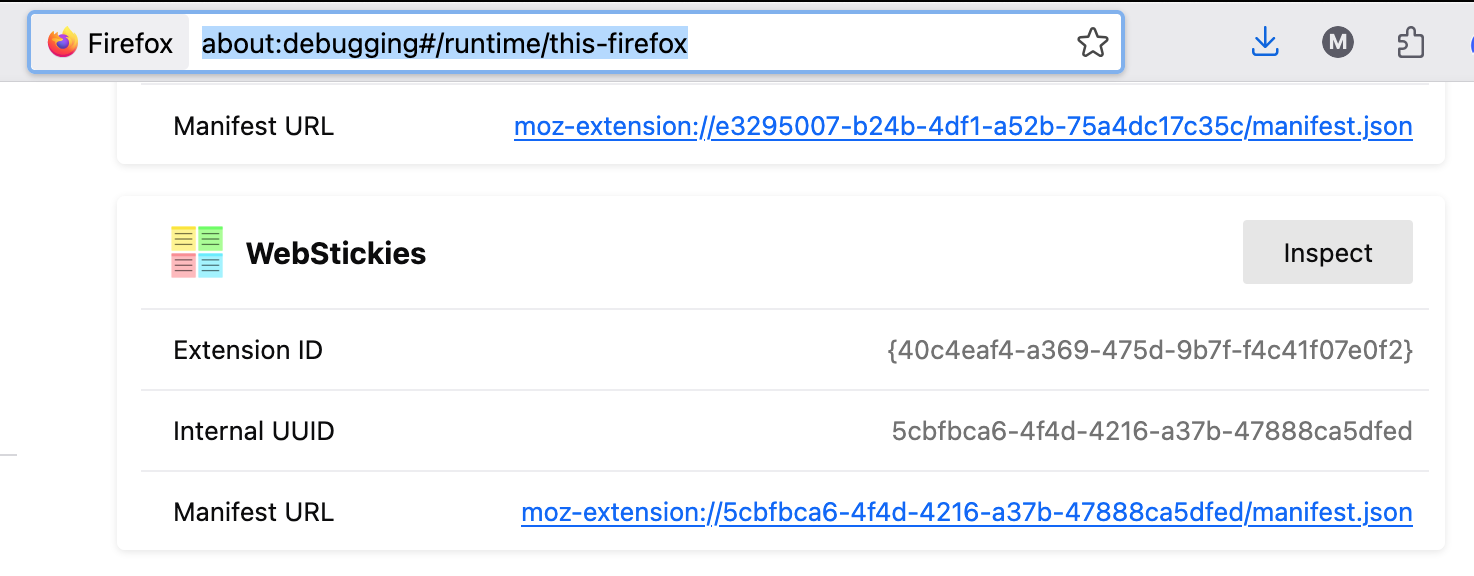Open the WebStickies manifest.json link
Viewport: 1474px width, 576px height.
pos(966,513)
